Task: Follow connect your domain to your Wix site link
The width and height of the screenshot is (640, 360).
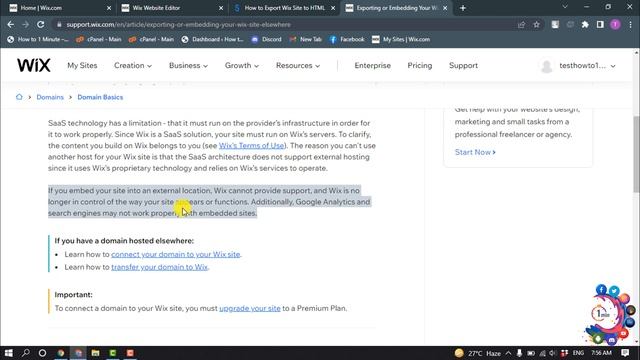Action: click(176, 254)
